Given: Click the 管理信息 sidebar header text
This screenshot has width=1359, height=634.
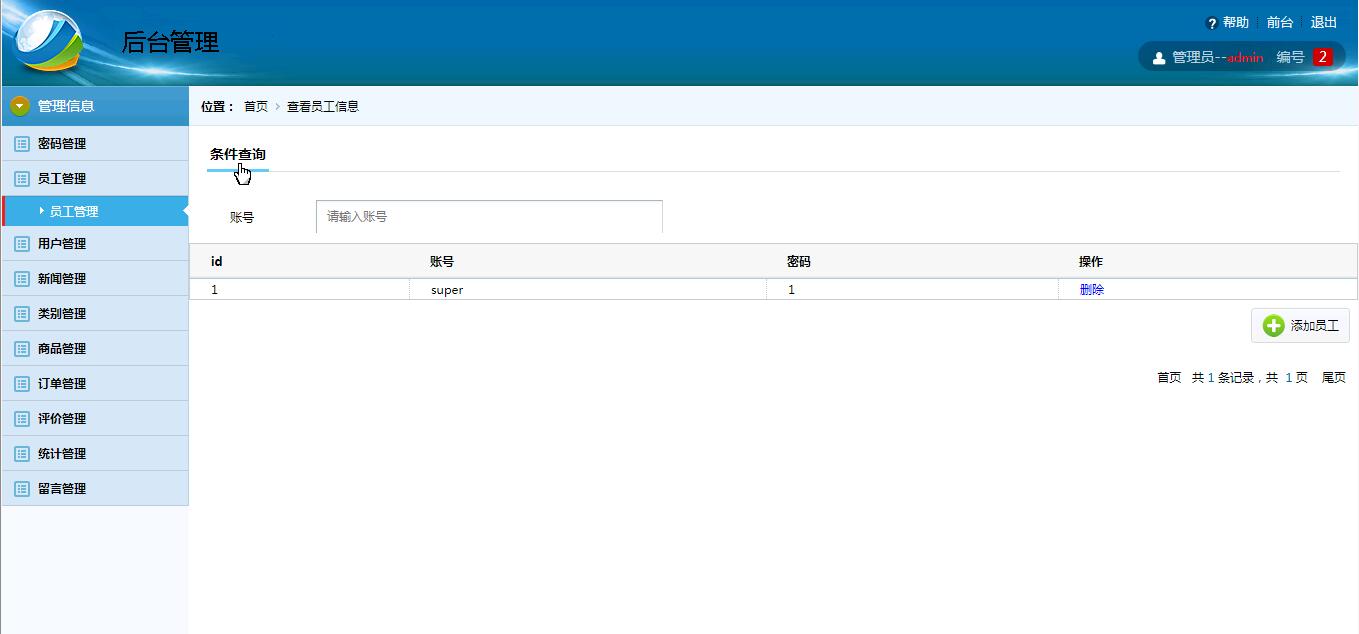Looking at the screenshot, I should tap(66, 106).
